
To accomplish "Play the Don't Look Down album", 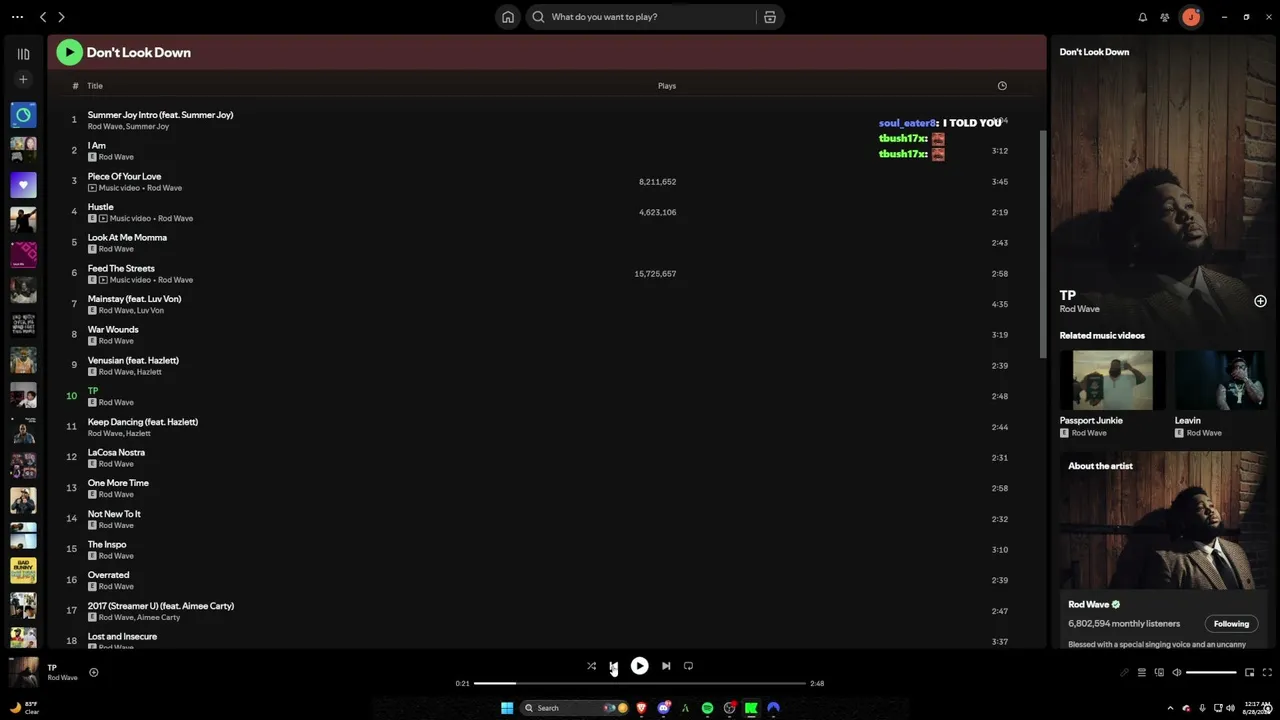I will point(69,52).
